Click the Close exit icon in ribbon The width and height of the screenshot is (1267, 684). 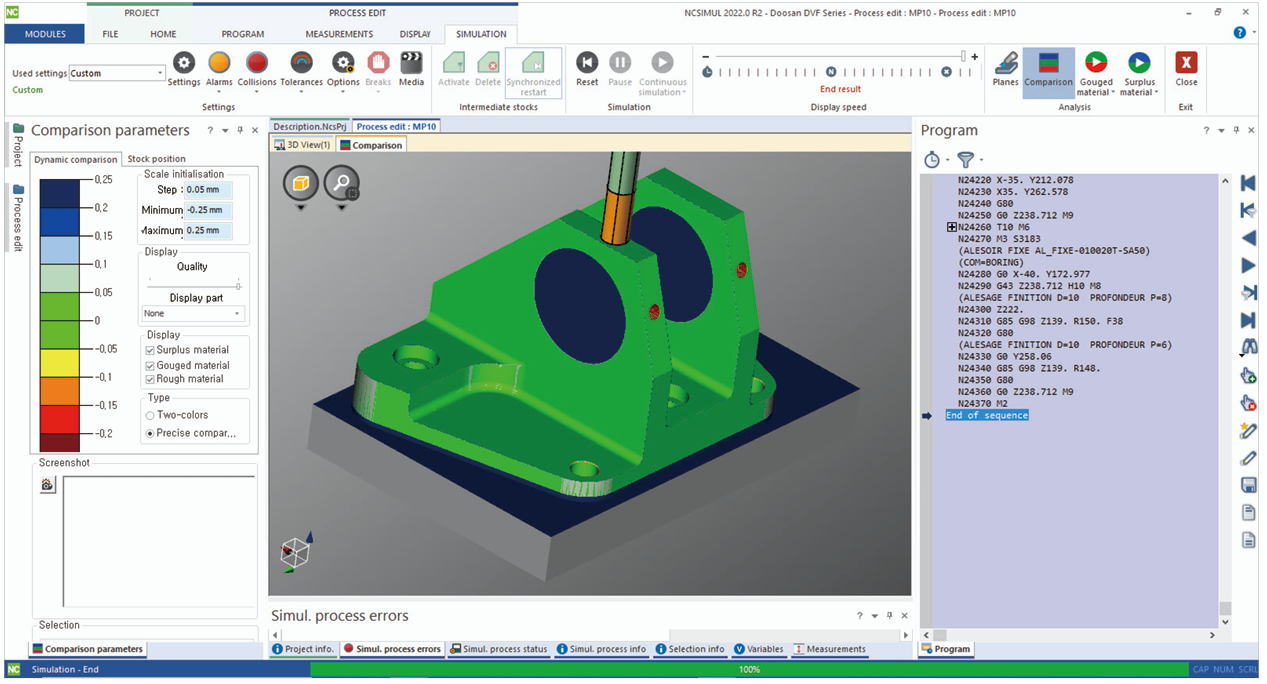1186,64
